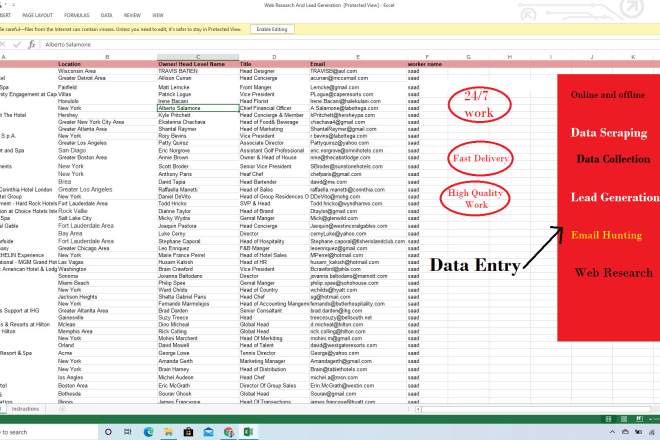This screenshot has width=660, height=440.
Task: Select the Jackson Heights cell
Action: pyautogui.click(x=107, y=297)
